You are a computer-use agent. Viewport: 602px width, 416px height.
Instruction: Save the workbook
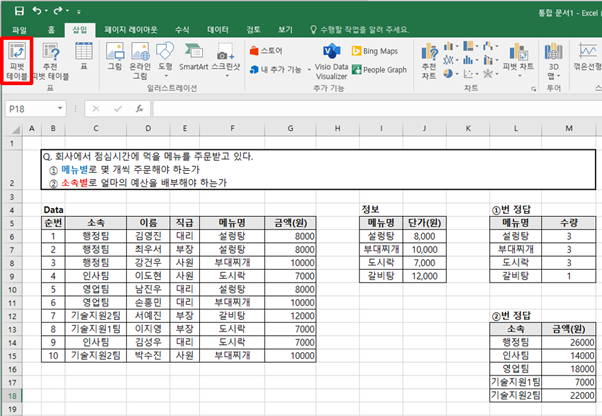coord(19,11)
